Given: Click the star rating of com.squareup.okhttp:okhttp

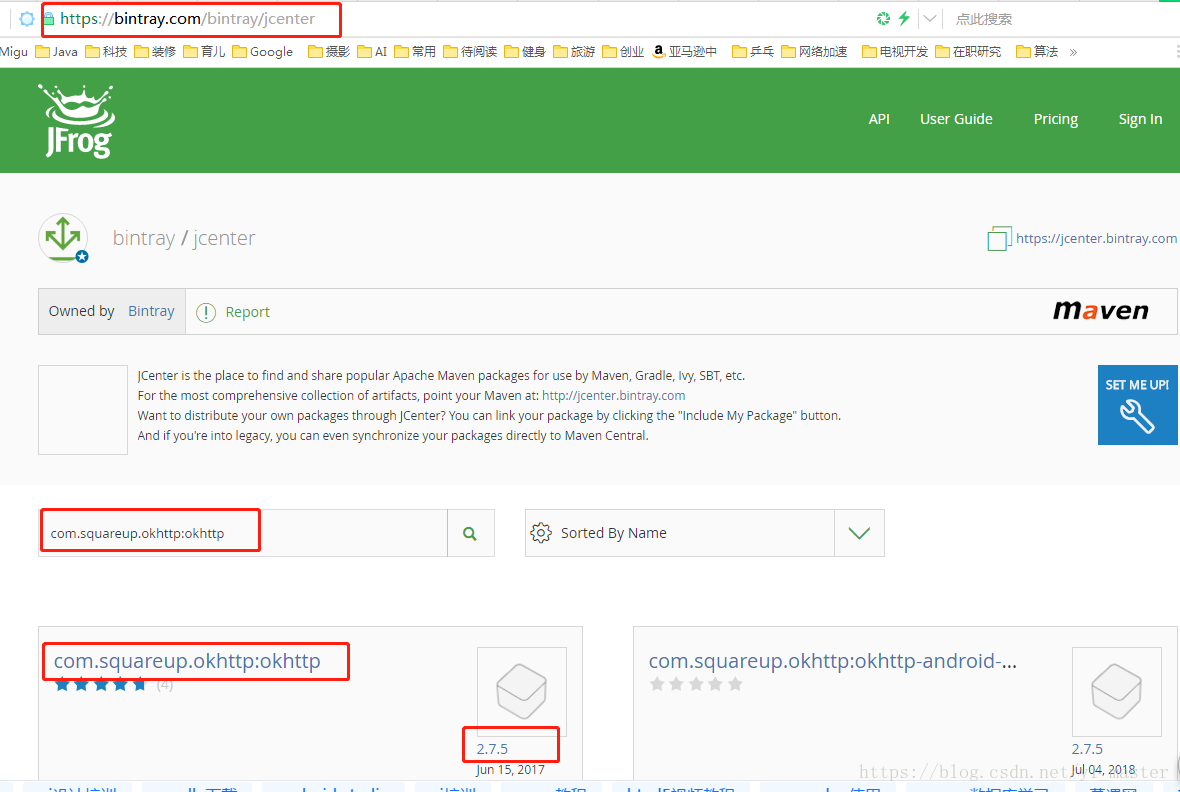Looking at the screenshot, I should (x=100, y=684).
